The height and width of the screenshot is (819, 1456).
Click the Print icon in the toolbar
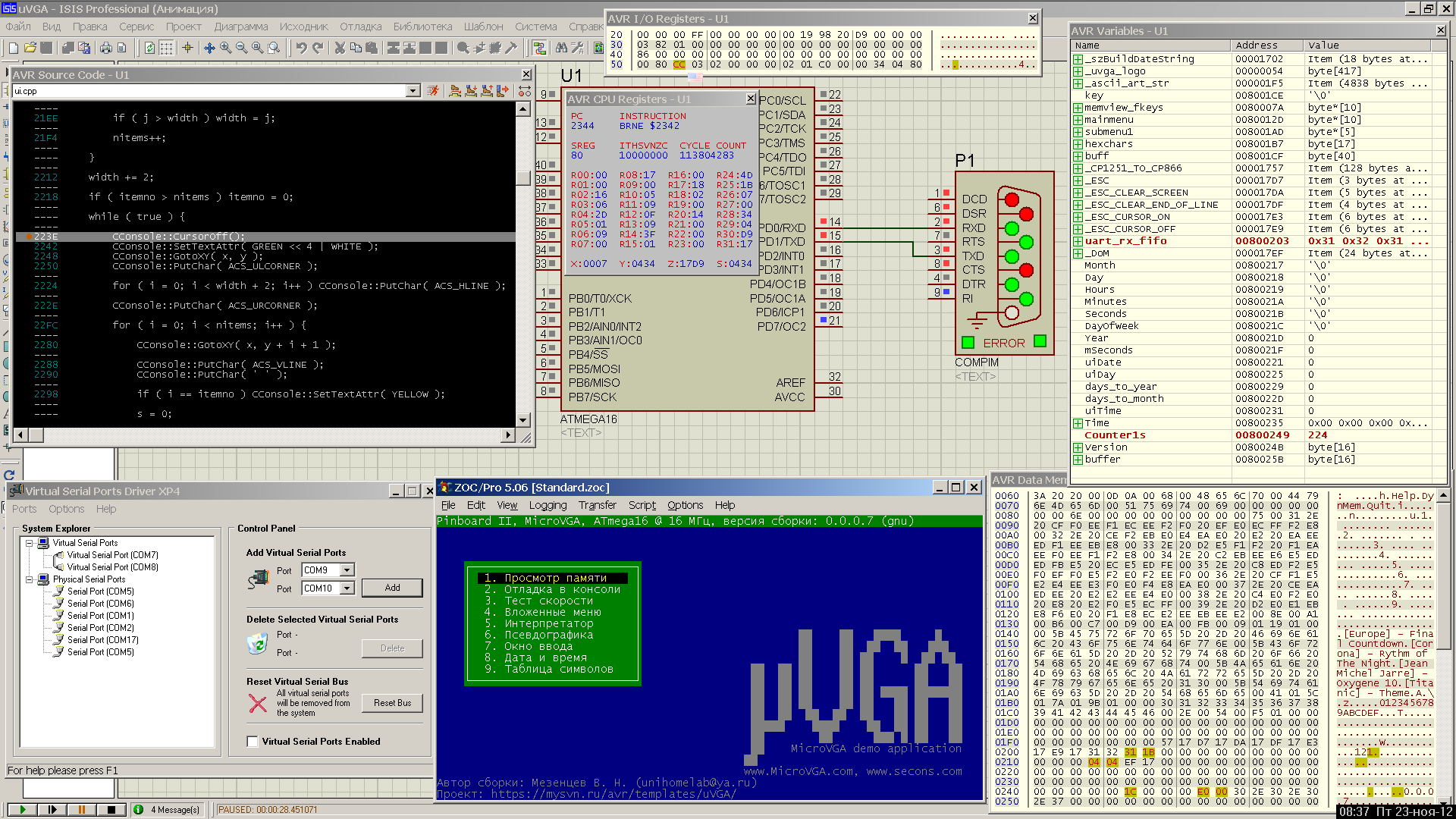[106, 48]
